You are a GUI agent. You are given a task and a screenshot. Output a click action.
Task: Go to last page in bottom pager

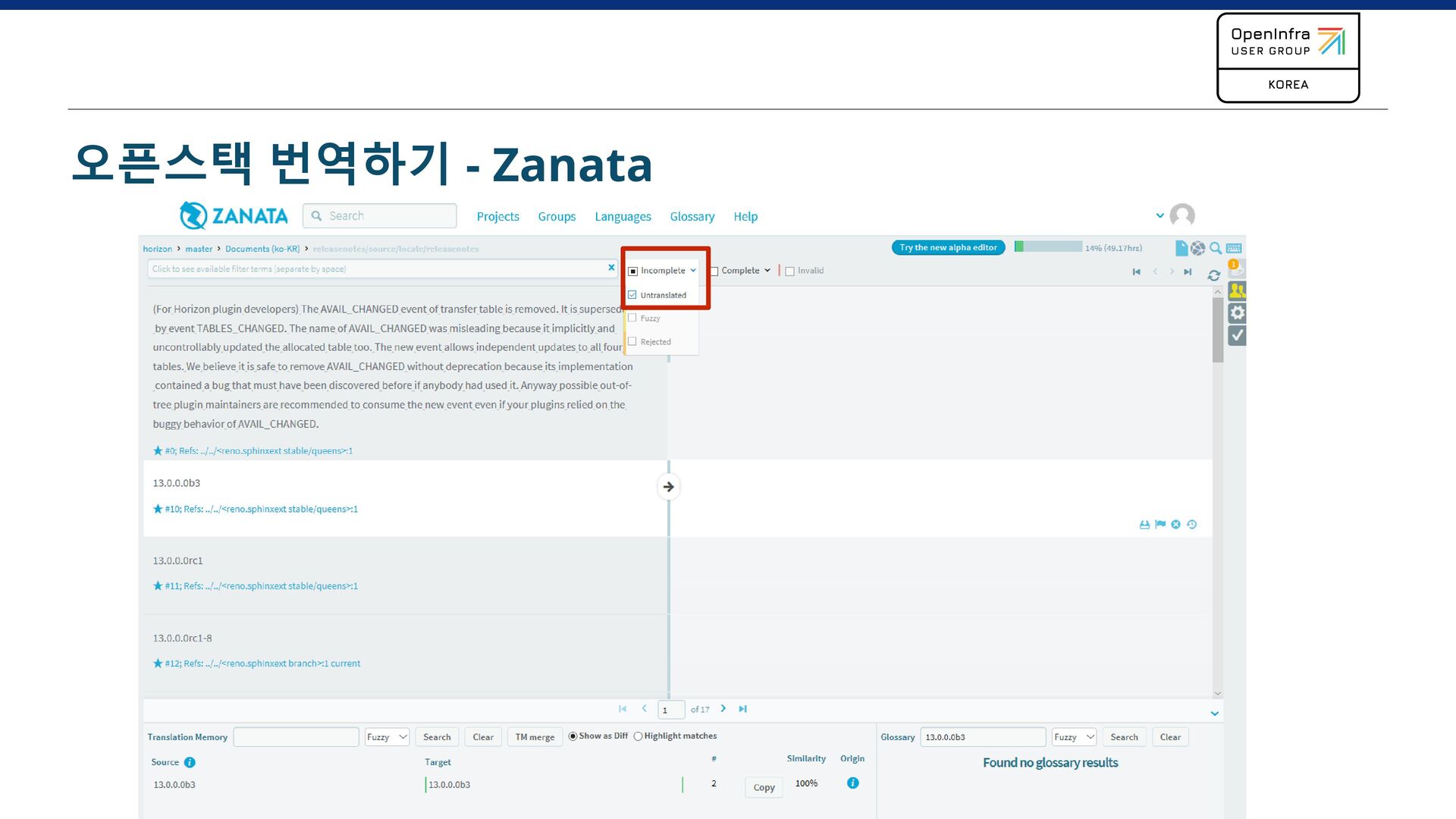click(x=743, y=709)
